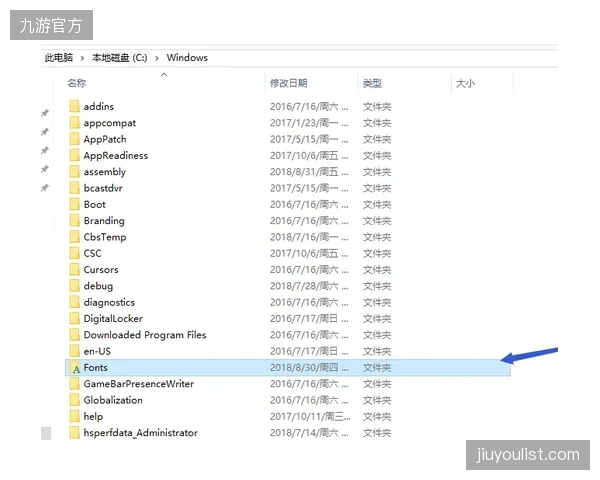Click the Boot folder icon
This screenshot has height=480, width=600.
pos(75,204)
